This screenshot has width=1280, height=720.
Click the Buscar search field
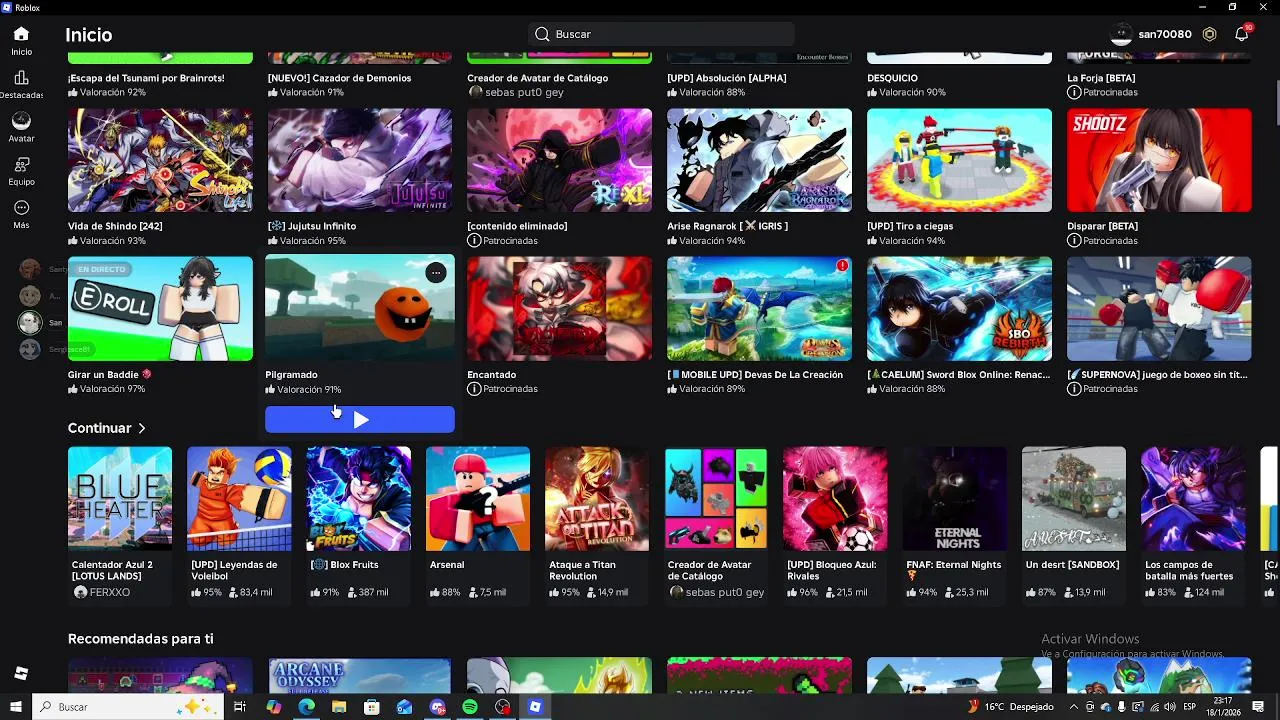[x=661, y=34]
